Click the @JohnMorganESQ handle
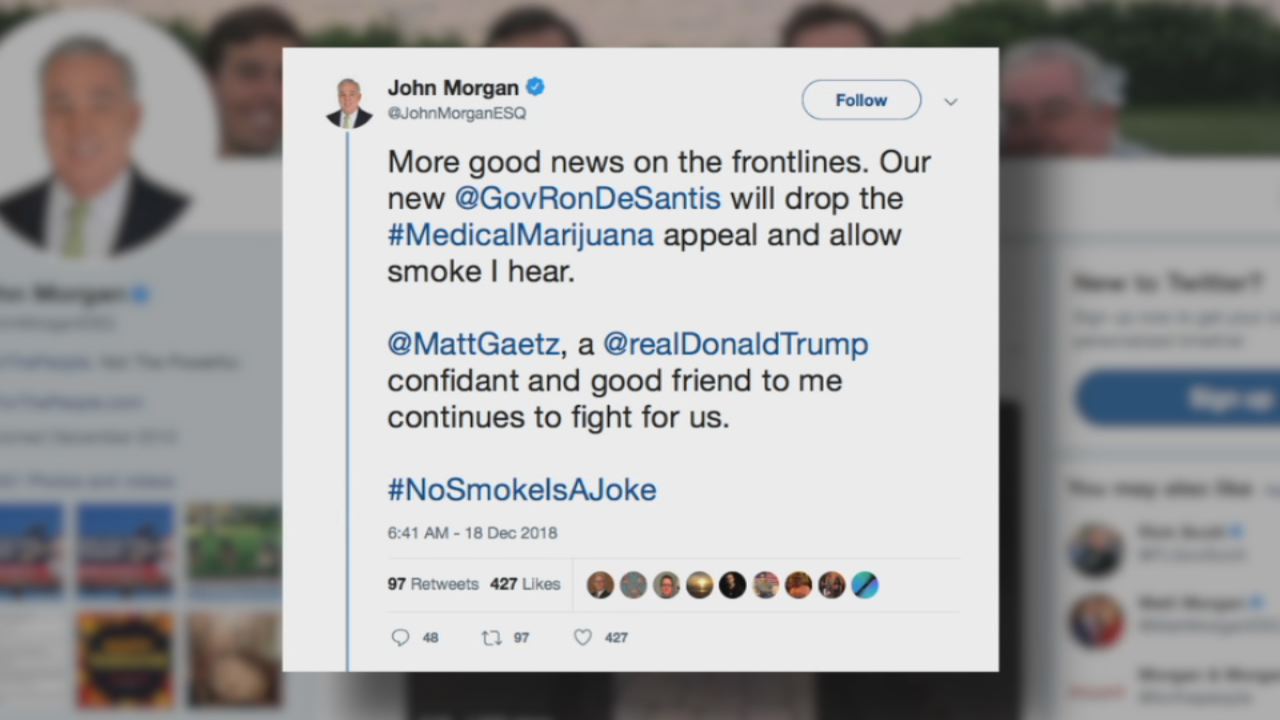Image resolution: width=1280 pixels, height=720 pixels. coord(457,113)
